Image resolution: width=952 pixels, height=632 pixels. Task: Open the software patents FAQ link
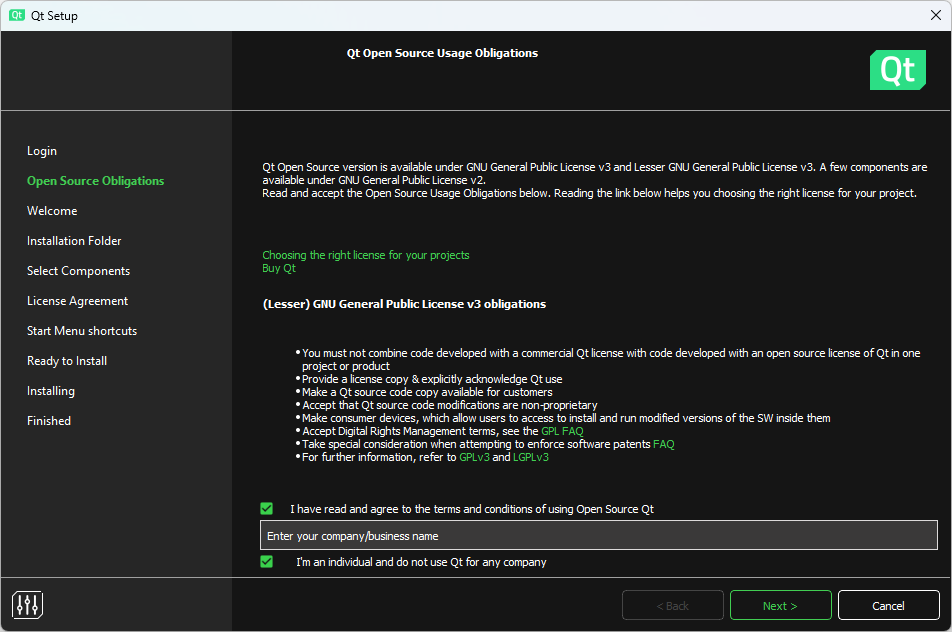[664, 444]
